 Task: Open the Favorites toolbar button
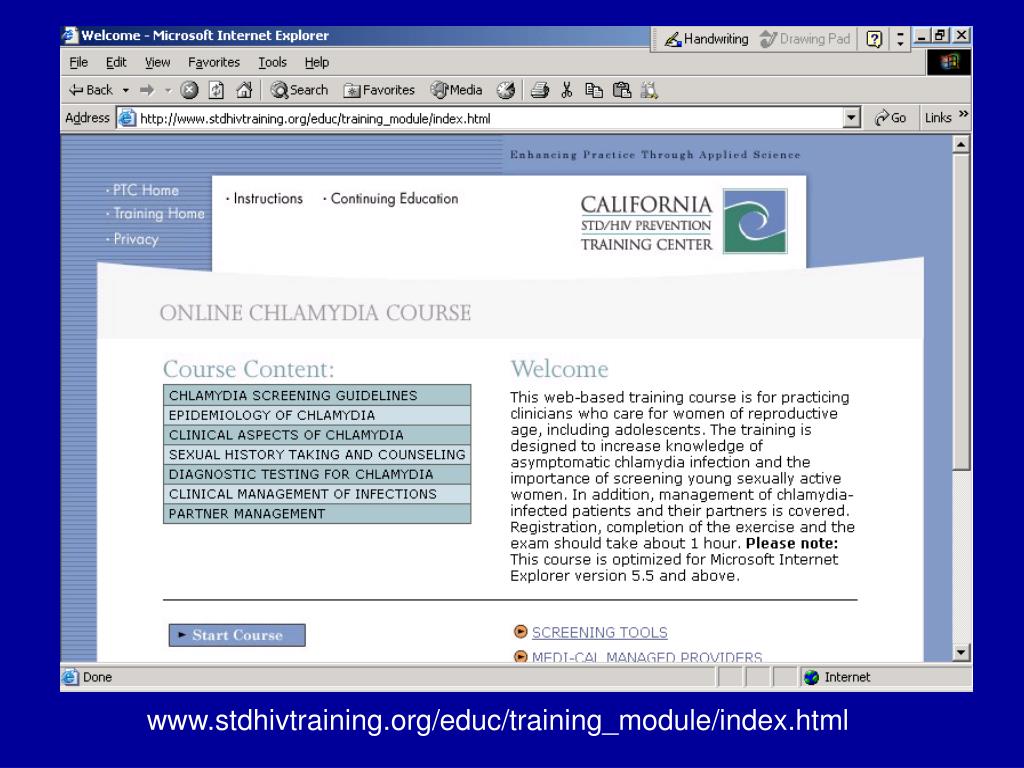[379, 90]
